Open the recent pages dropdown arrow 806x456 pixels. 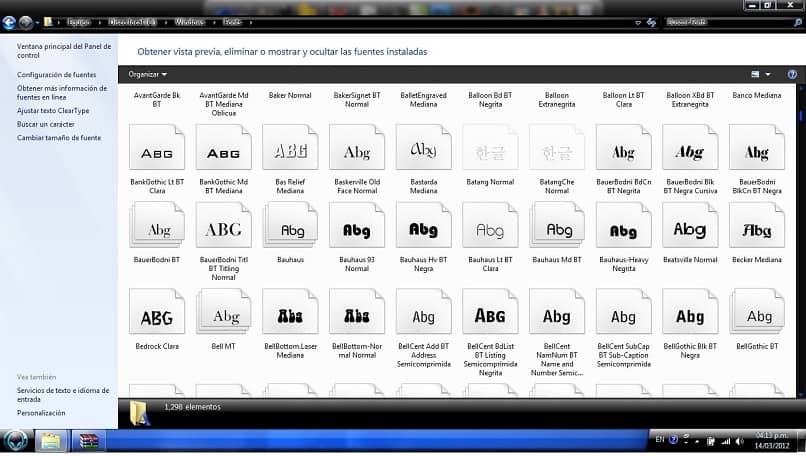pyautogui.click(x=37, y=23)
